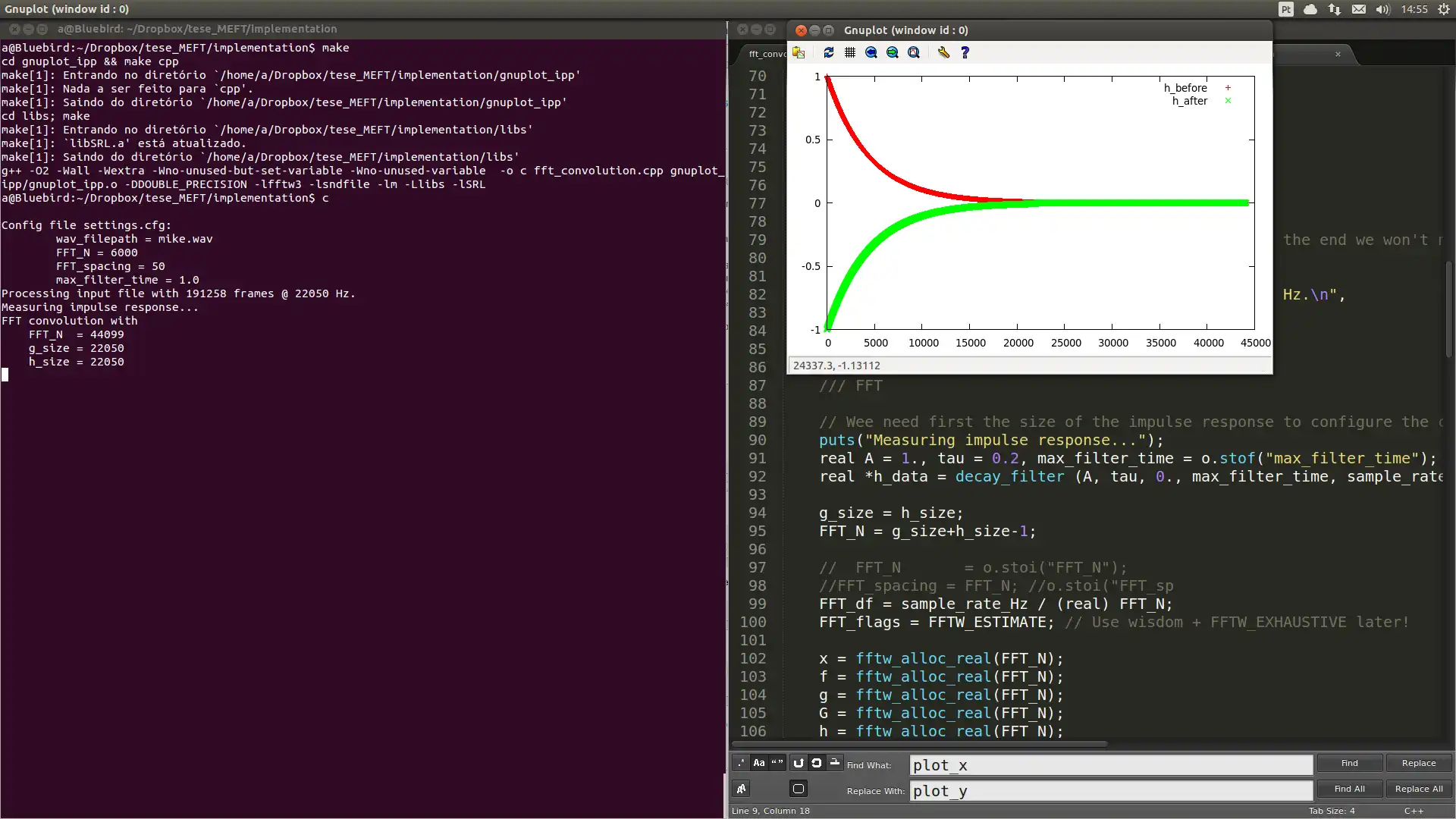This screenshot has width=1456, height=819.
Task: Toggle whole word matching in the find panel
Action: [x=777, y=763]
